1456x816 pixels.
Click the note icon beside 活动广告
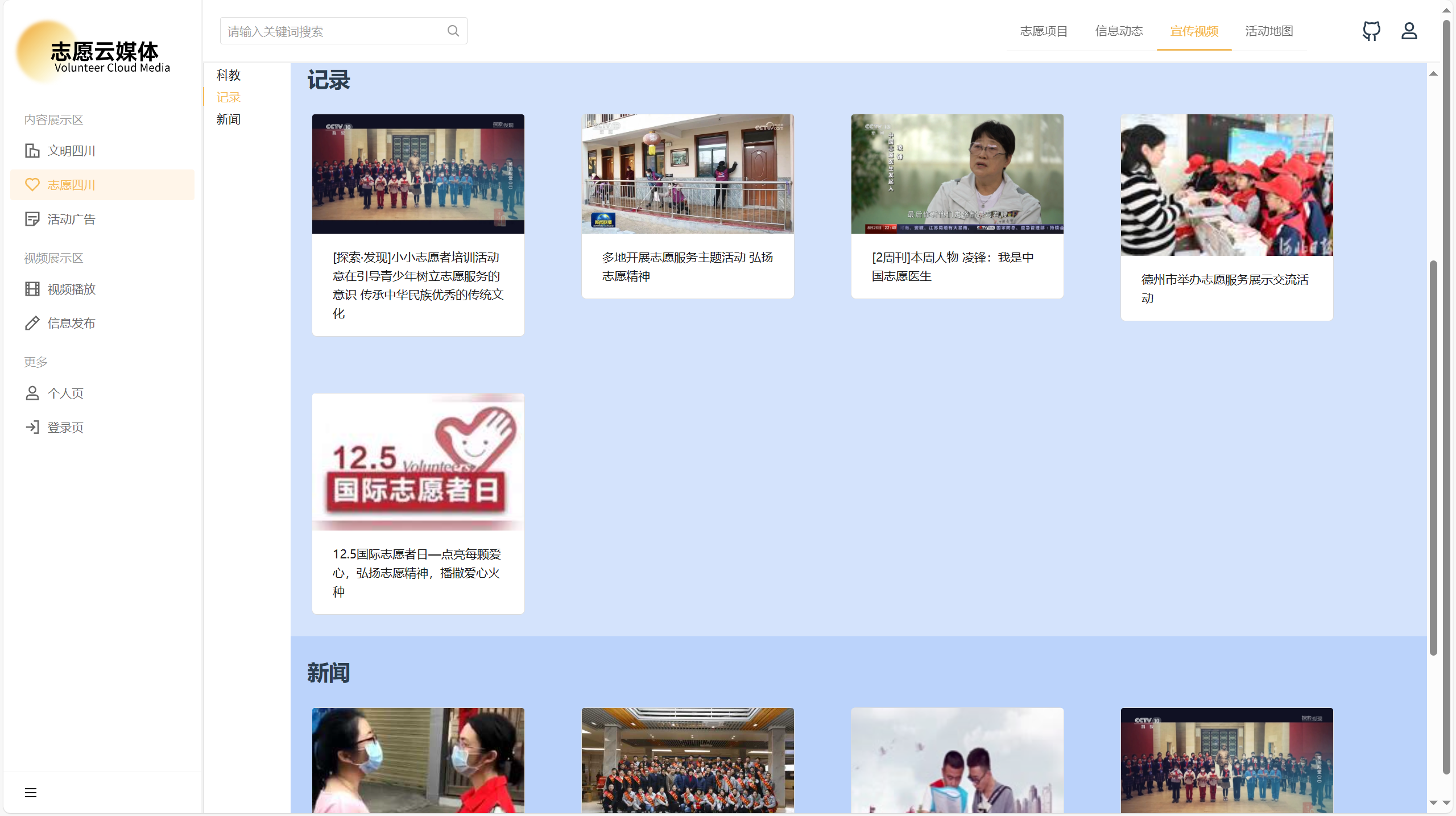coord(32,219)
